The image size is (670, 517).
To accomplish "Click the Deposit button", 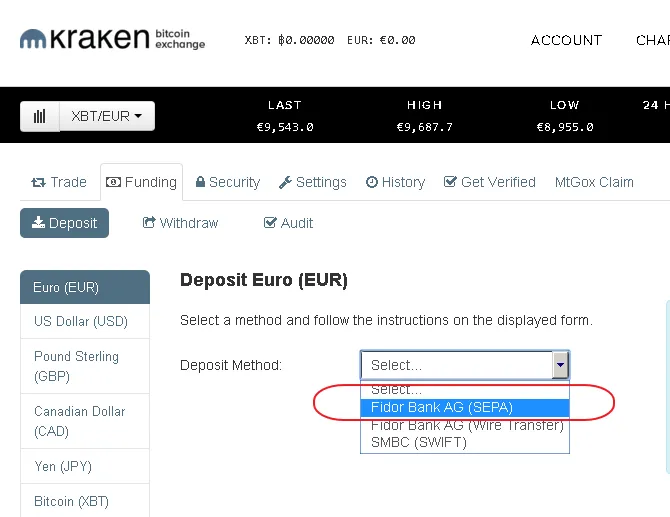I will [65, 223].
